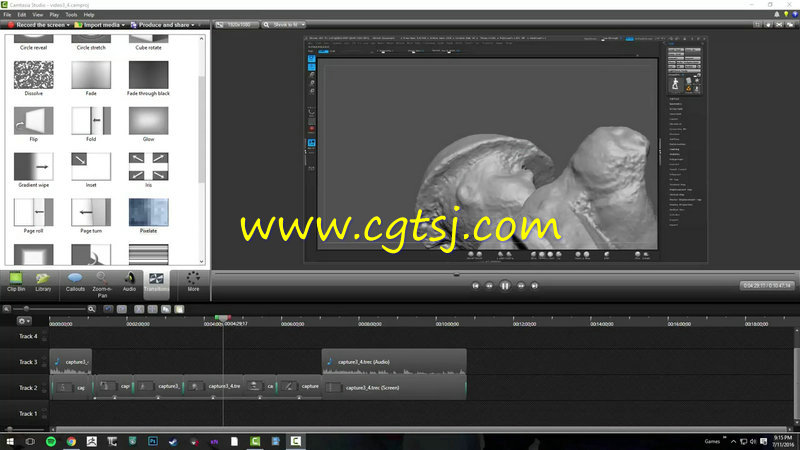
Task: Open the Play menu
Action: point(54,15)
